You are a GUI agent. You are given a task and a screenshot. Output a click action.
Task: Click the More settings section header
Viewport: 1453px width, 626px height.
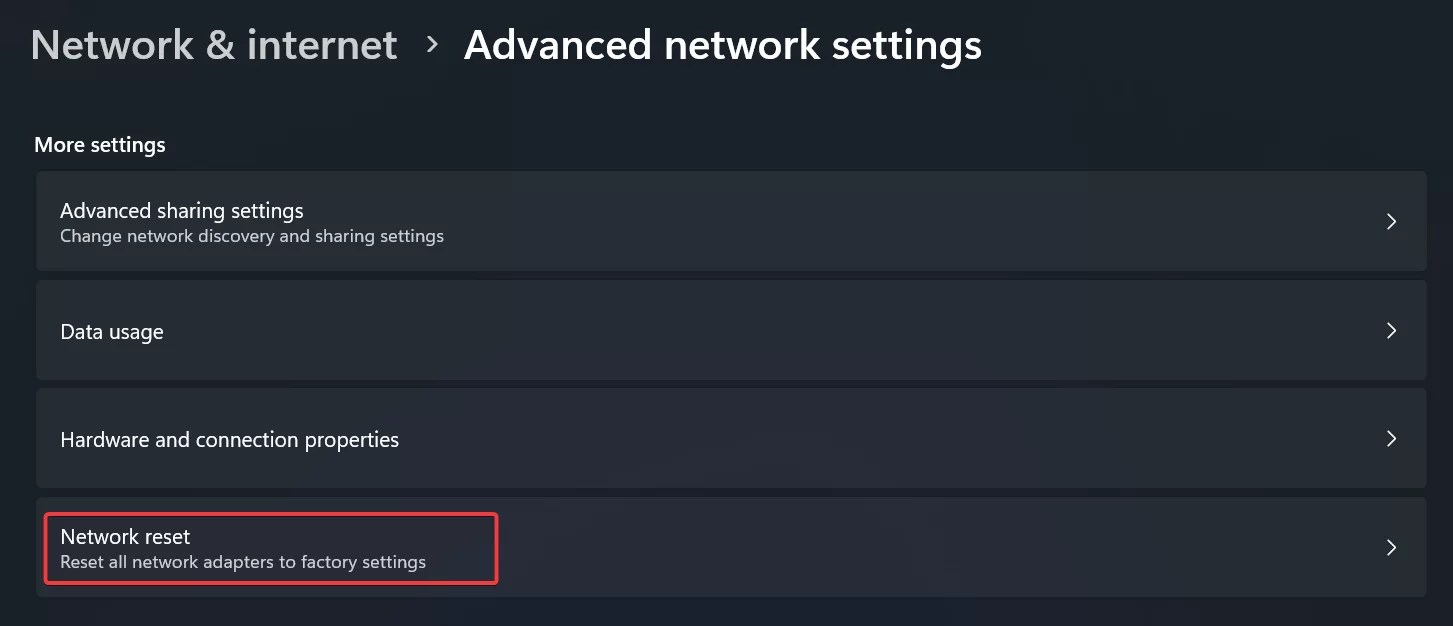99,144
